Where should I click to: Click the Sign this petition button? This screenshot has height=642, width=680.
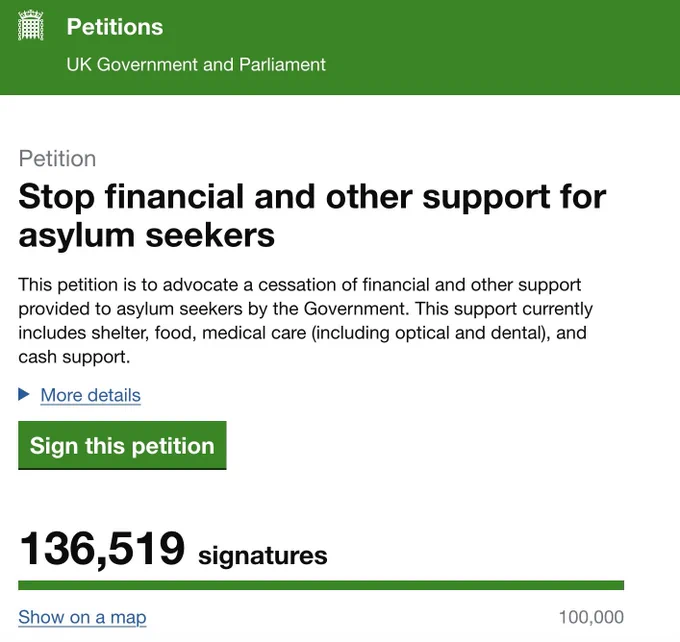[122, 445]
